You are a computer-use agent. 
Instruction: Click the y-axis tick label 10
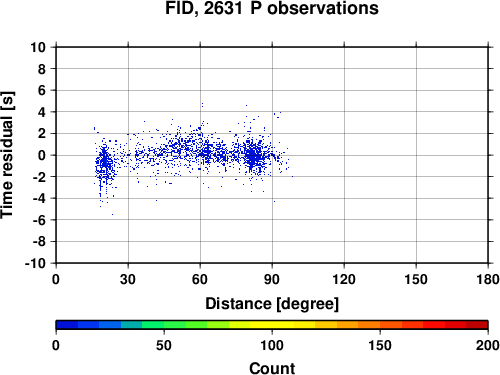coord(38,47)
